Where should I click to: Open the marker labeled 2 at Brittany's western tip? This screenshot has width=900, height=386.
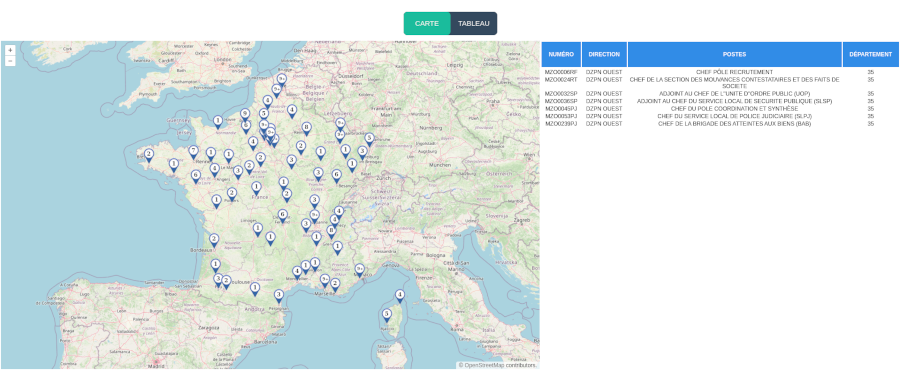point(149,156)
